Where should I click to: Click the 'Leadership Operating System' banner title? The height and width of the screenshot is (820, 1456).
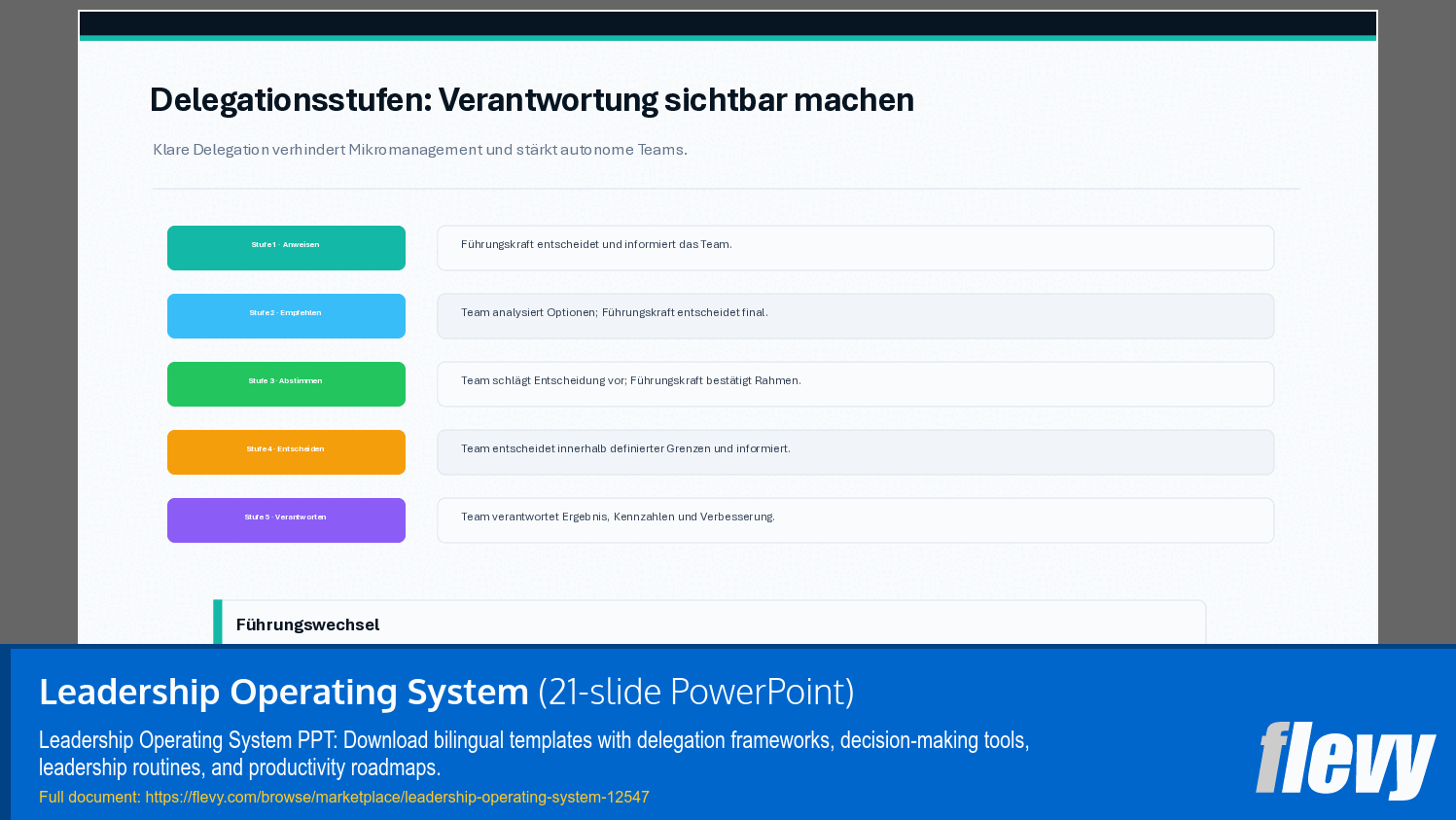click(284, 692)
